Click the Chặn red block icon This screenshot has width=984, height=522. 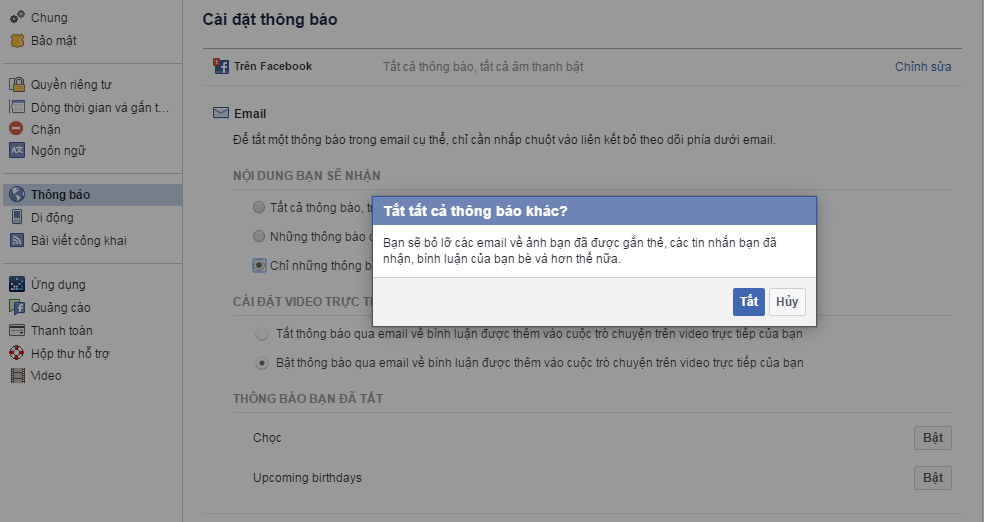(17, 129)
